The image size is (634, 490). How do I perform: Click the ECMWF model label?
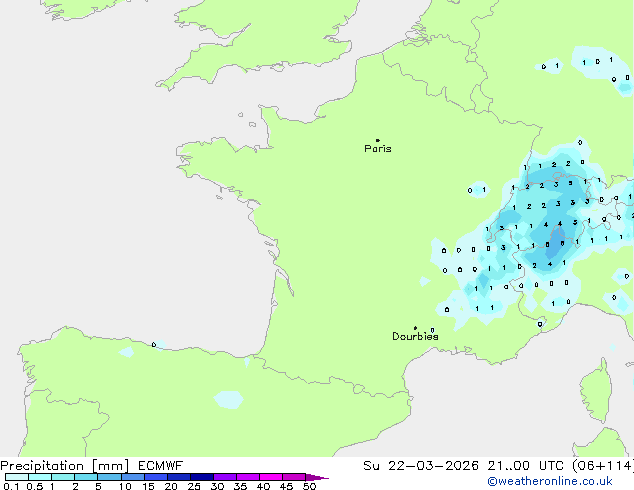[x=161, y=466]
